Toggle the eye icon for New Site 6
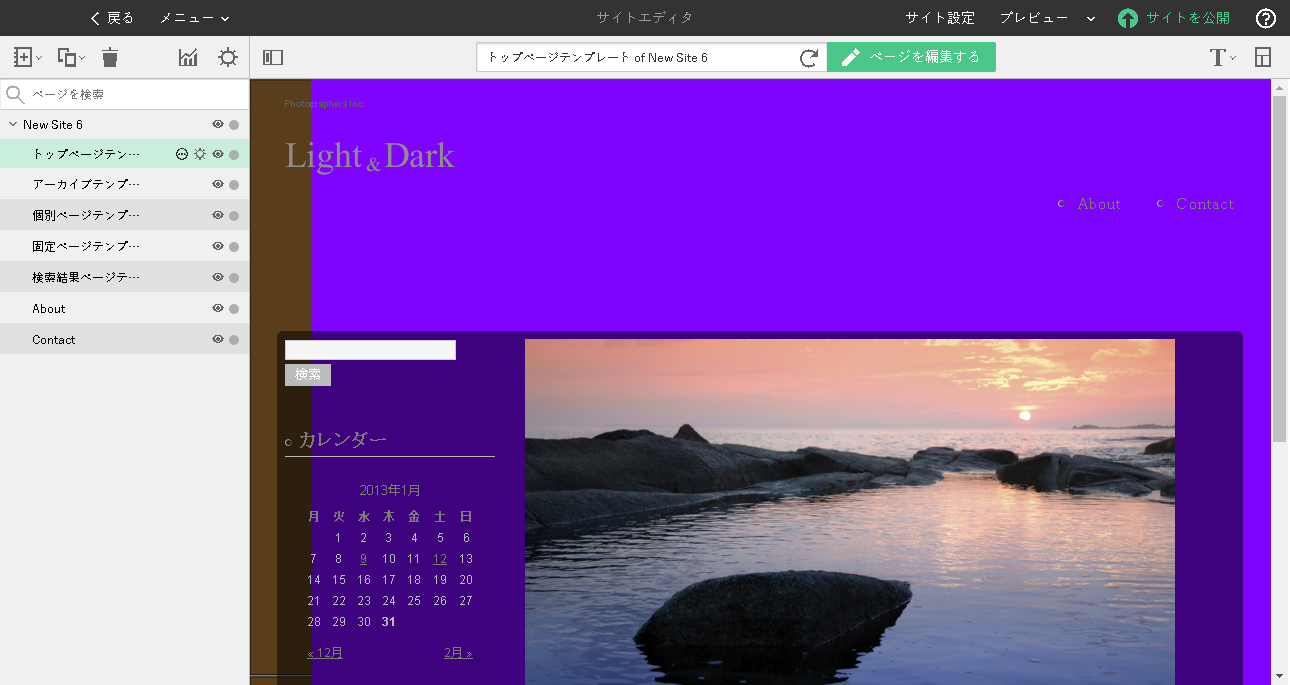The width and height of the screenshot is (1290, 685). pos(218,124)
